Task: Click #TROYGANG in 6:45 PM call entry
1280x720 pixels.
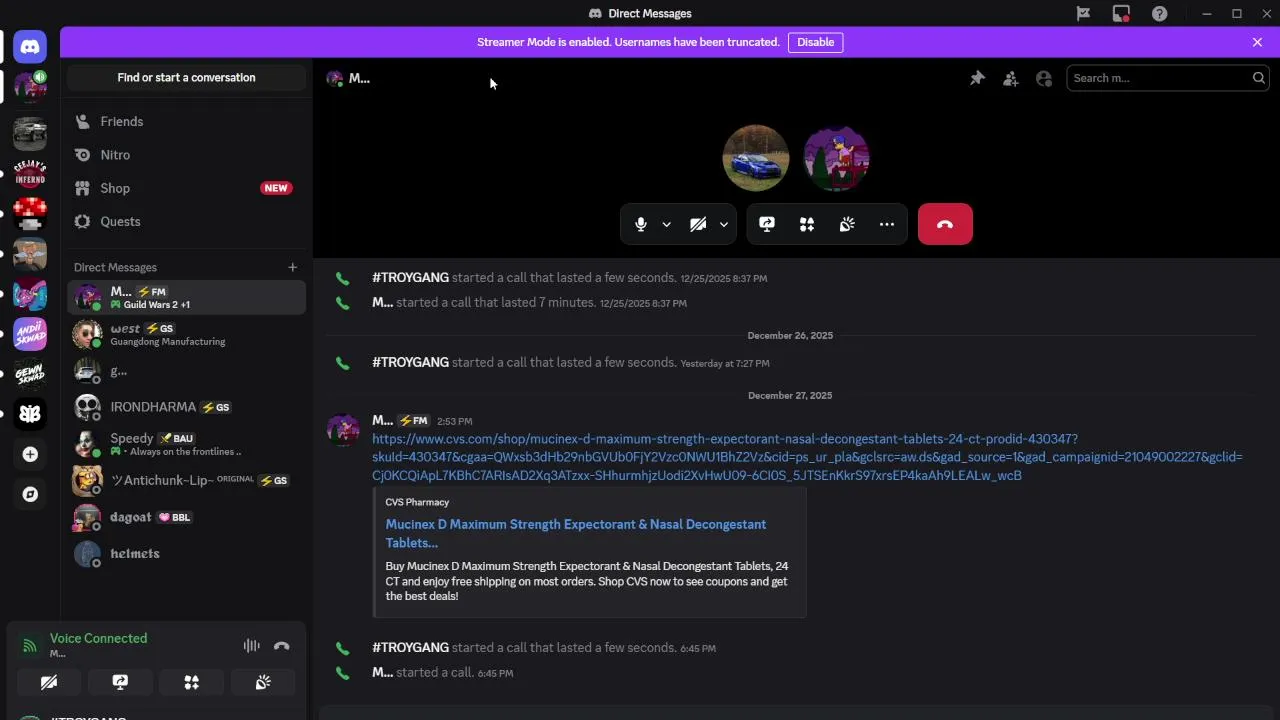Action: [x=410, y=647]
